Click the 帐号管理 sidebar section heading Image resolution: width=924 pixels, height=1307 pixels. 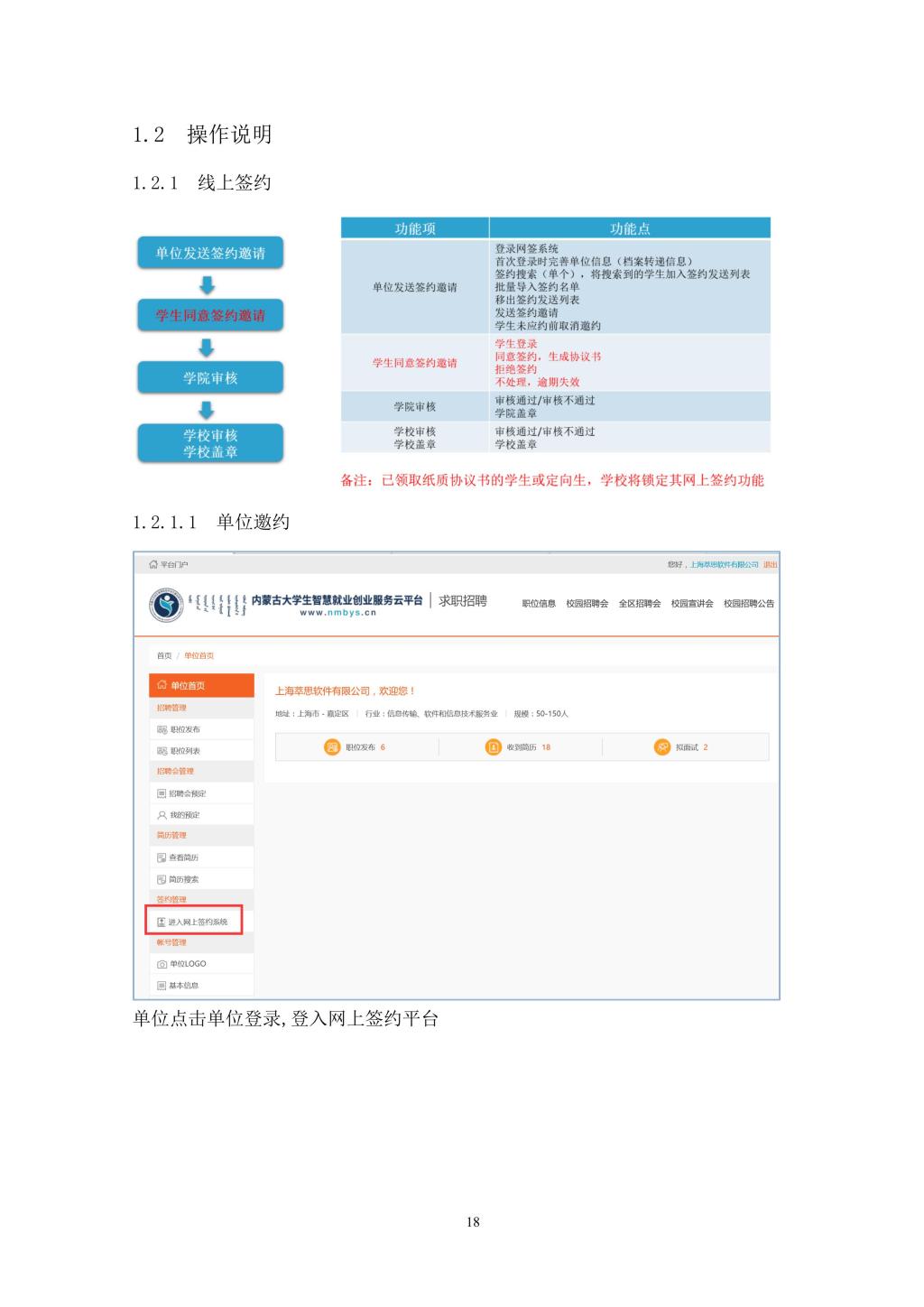201,942
